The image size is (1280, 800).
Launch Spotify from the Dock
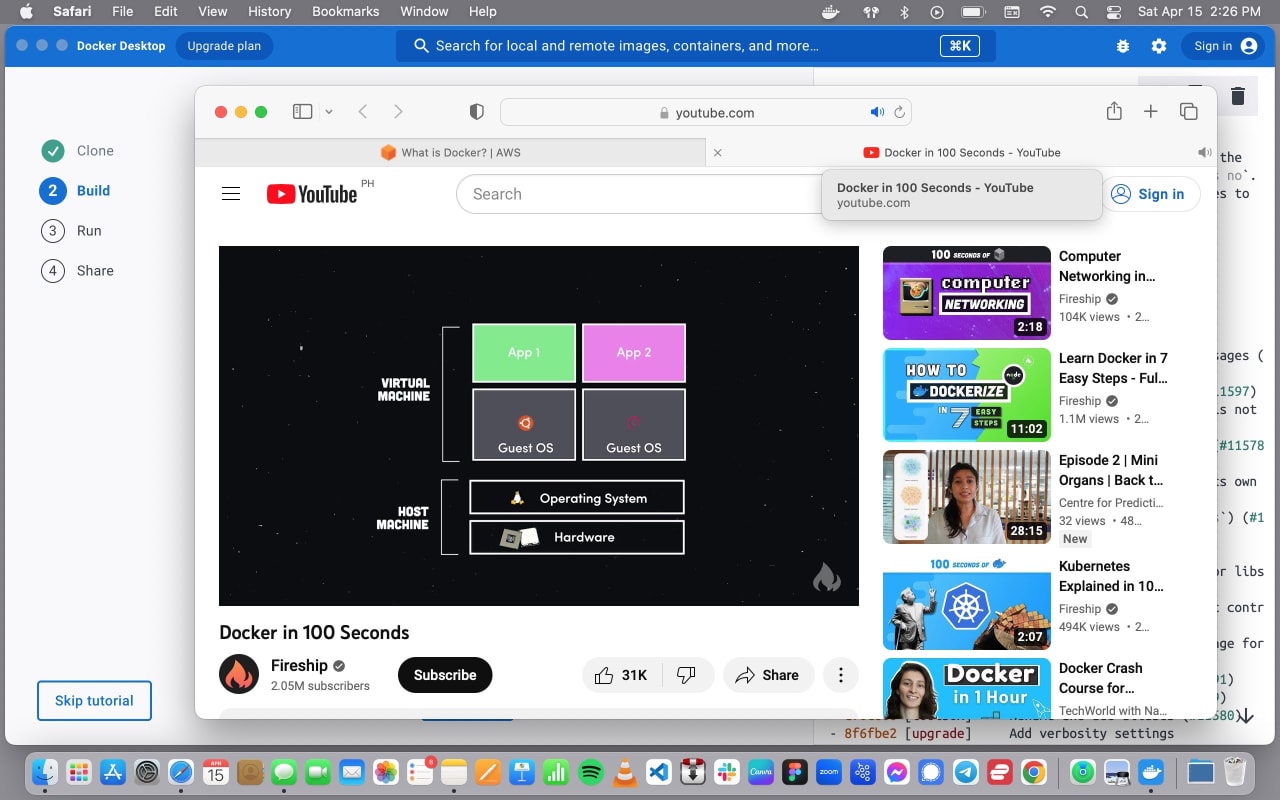(x=590, y=772)
